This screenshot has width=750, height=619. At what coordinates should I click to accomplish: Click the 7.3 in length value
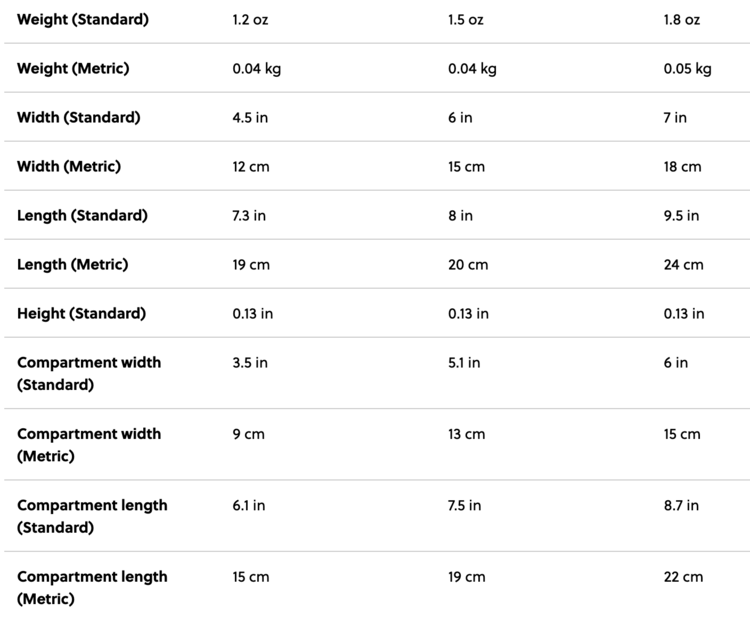coord(250,216)
